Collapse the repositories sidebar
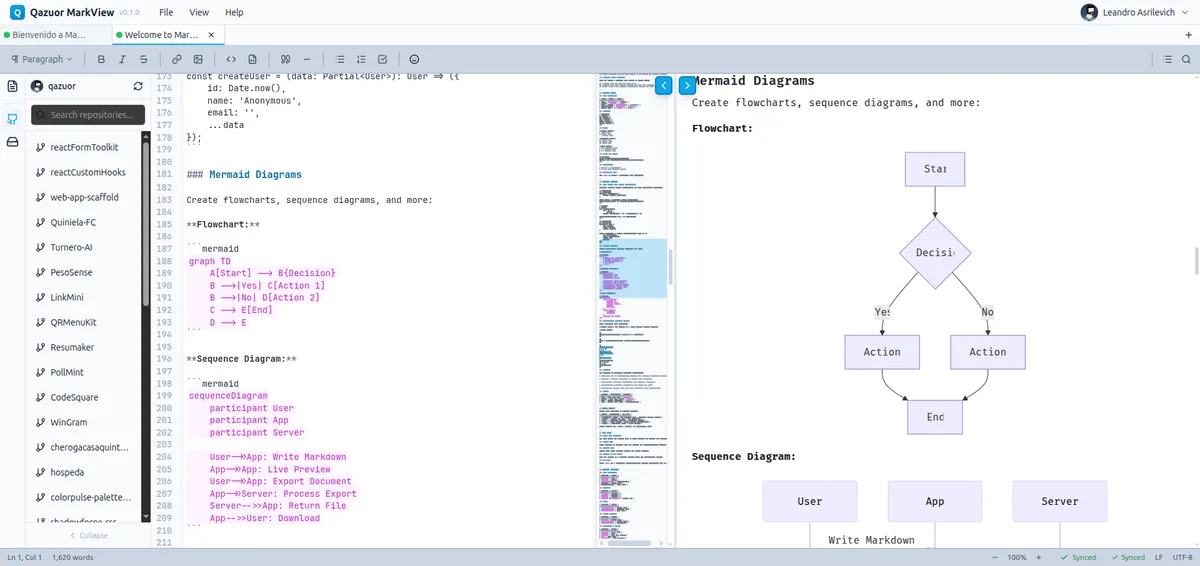Viewport: 1200px width, 566px height. point(89,535)
